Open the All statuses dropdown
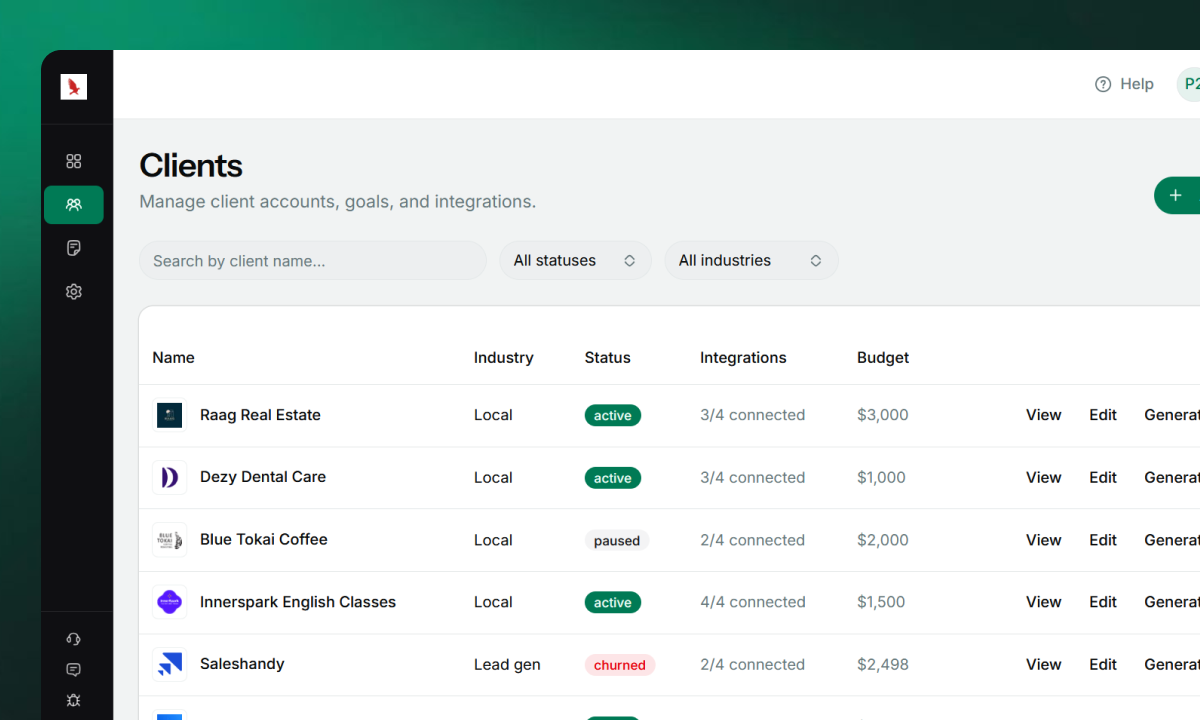 pos(575,260)
